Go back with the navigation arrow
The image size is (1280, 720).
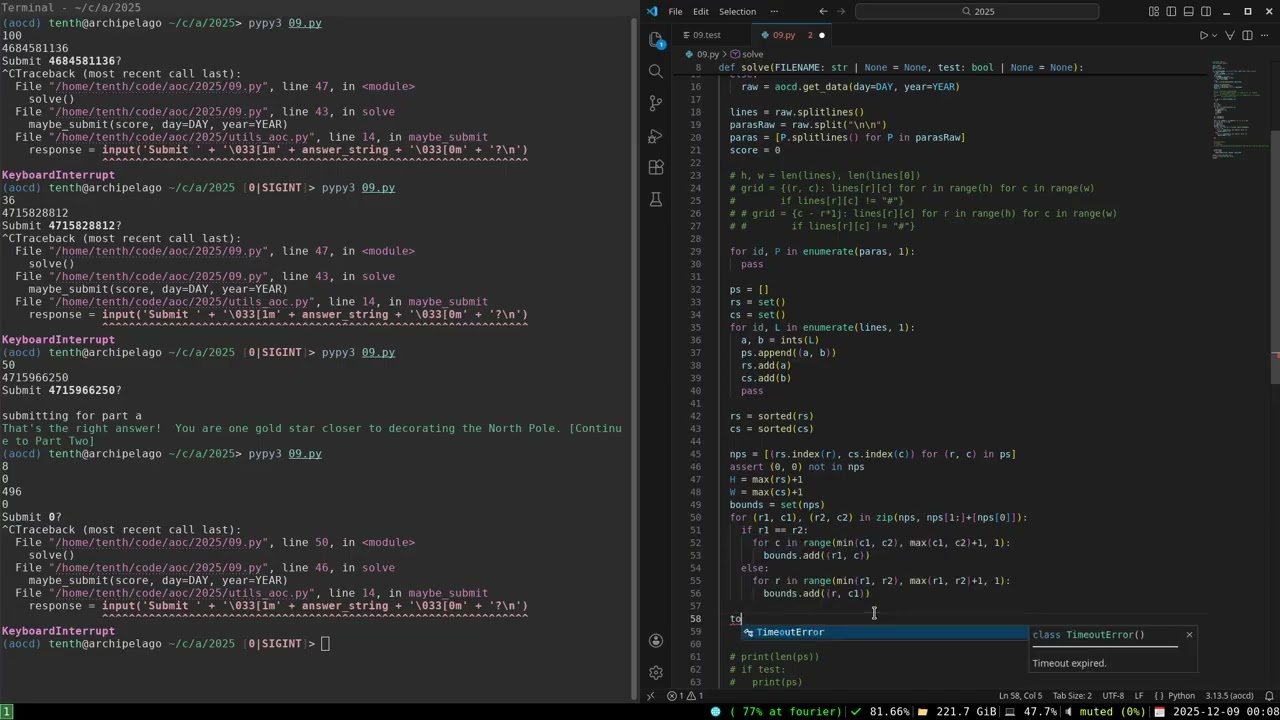click(823, 11)
